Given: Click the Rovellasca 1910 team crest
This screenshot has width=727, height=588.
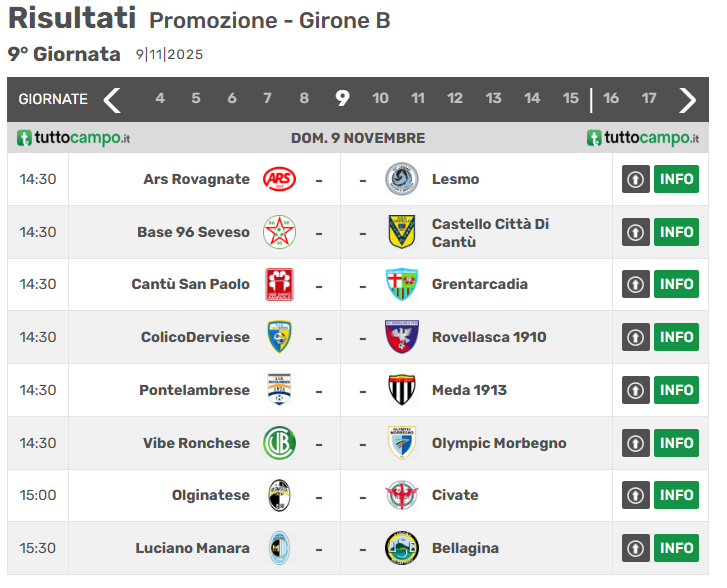Looking at the screenshot, I should pos(402,337).
